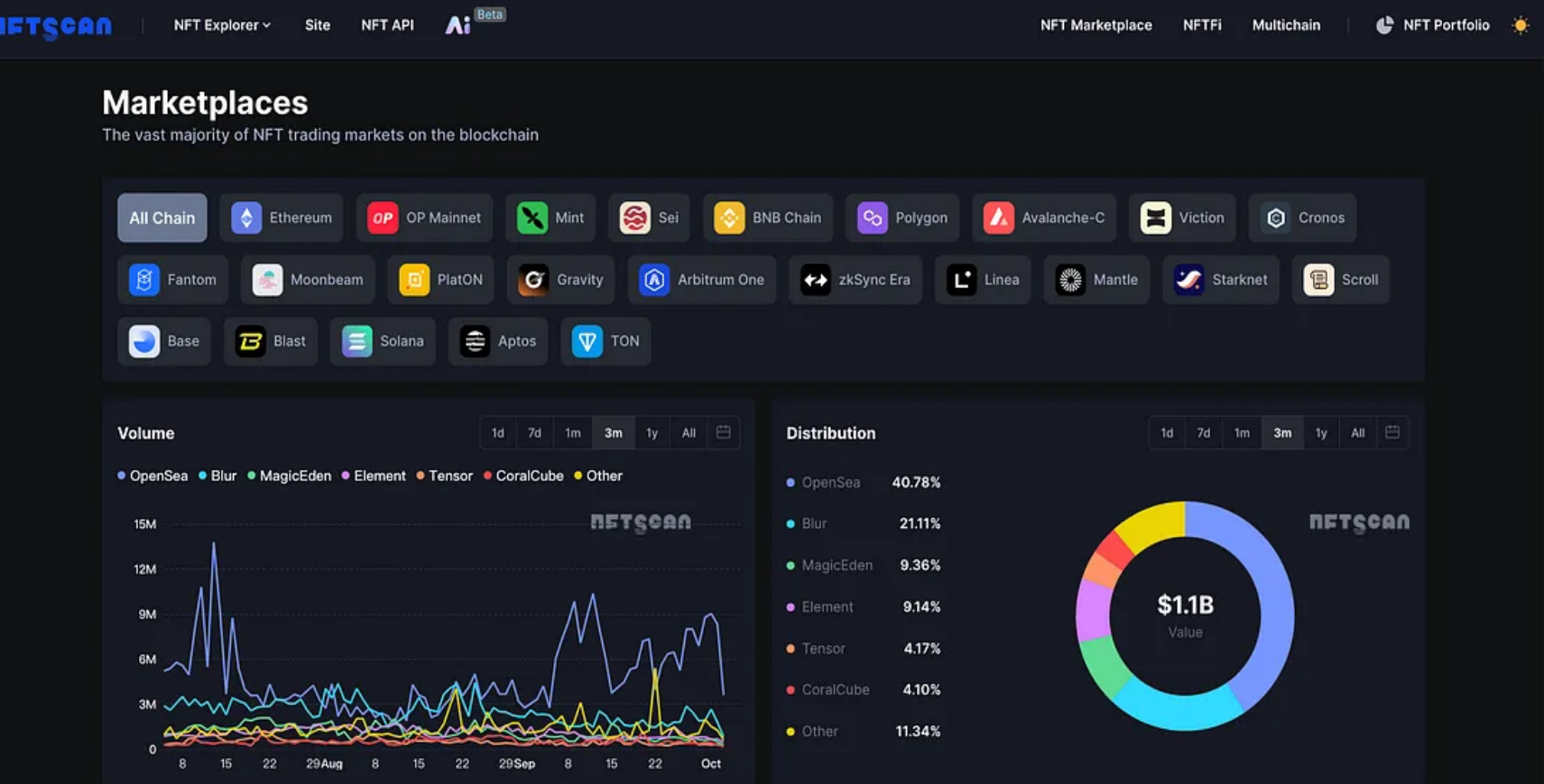1544x784 pixels.
Task: Toggle MagicEden series in Volume legend
Action: click(290, 475)
